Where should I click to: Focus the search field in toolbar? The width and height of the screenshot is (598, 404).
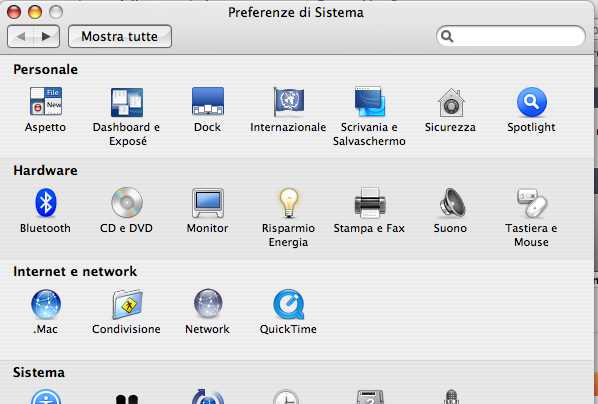[x=511, y=36]
